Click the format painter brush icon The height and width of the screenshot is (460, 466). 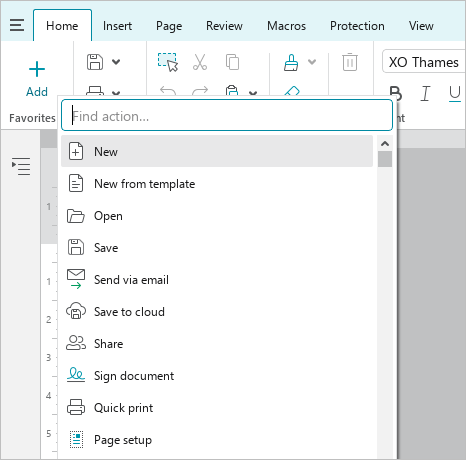[x=291, y=62]
